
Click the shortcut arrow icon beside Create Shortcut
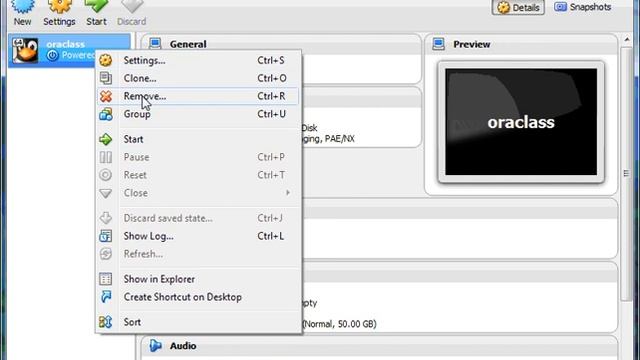(x=106, y=297)
